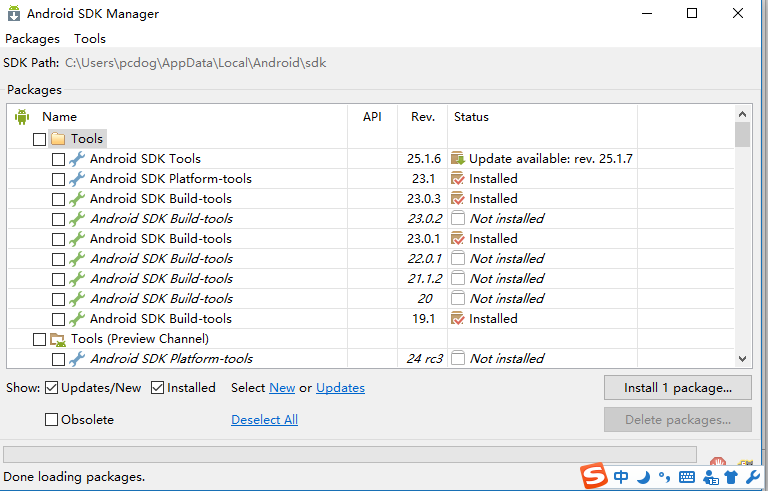Viewport: 768px width, 491px height.
Task: Uncheck the Installed show filter
Action: tap(157, 388)
